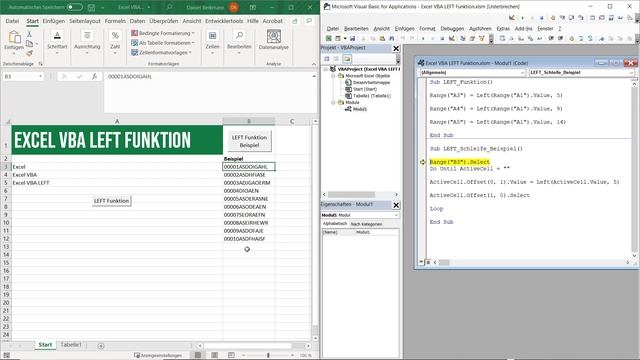This screenshot has width=640, height=360.
Task: Close the Eigenschaften - Modul1 panel
Action: (396, 205)
